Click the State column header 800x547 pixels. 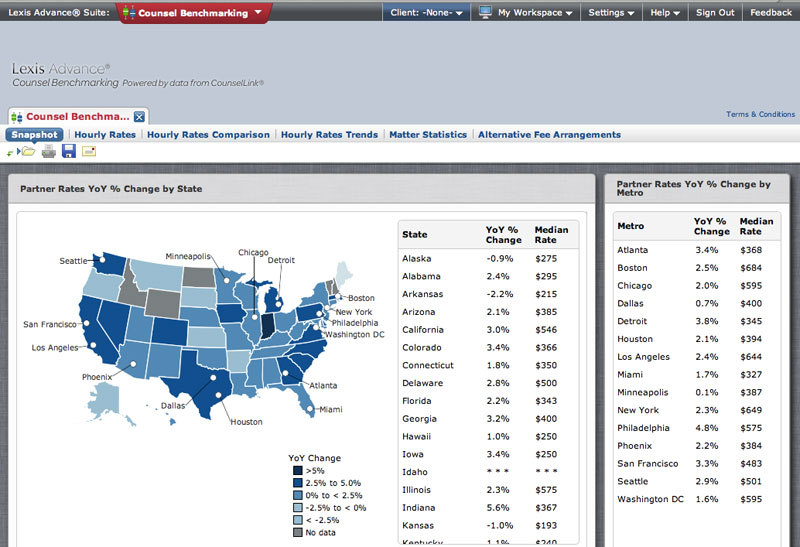pos(414,235)
